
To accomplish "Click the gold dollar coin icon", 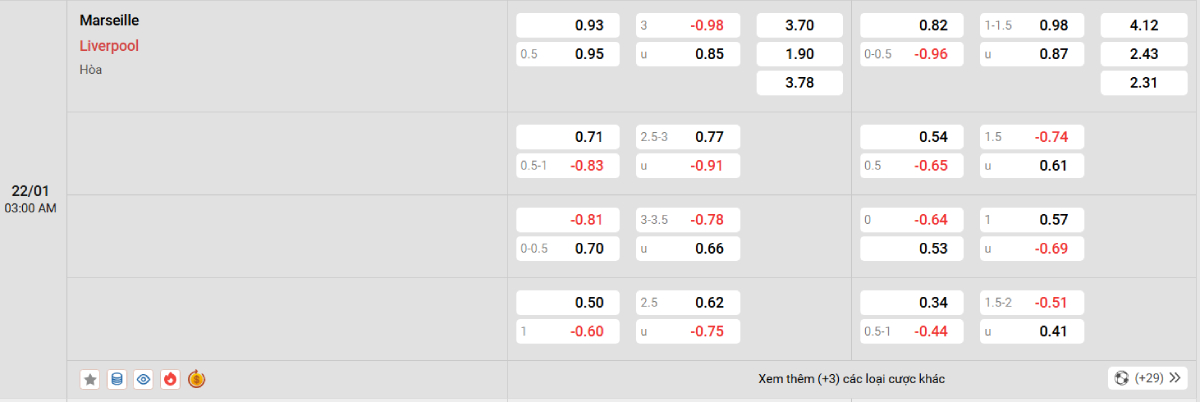I will tap(197, 379).
